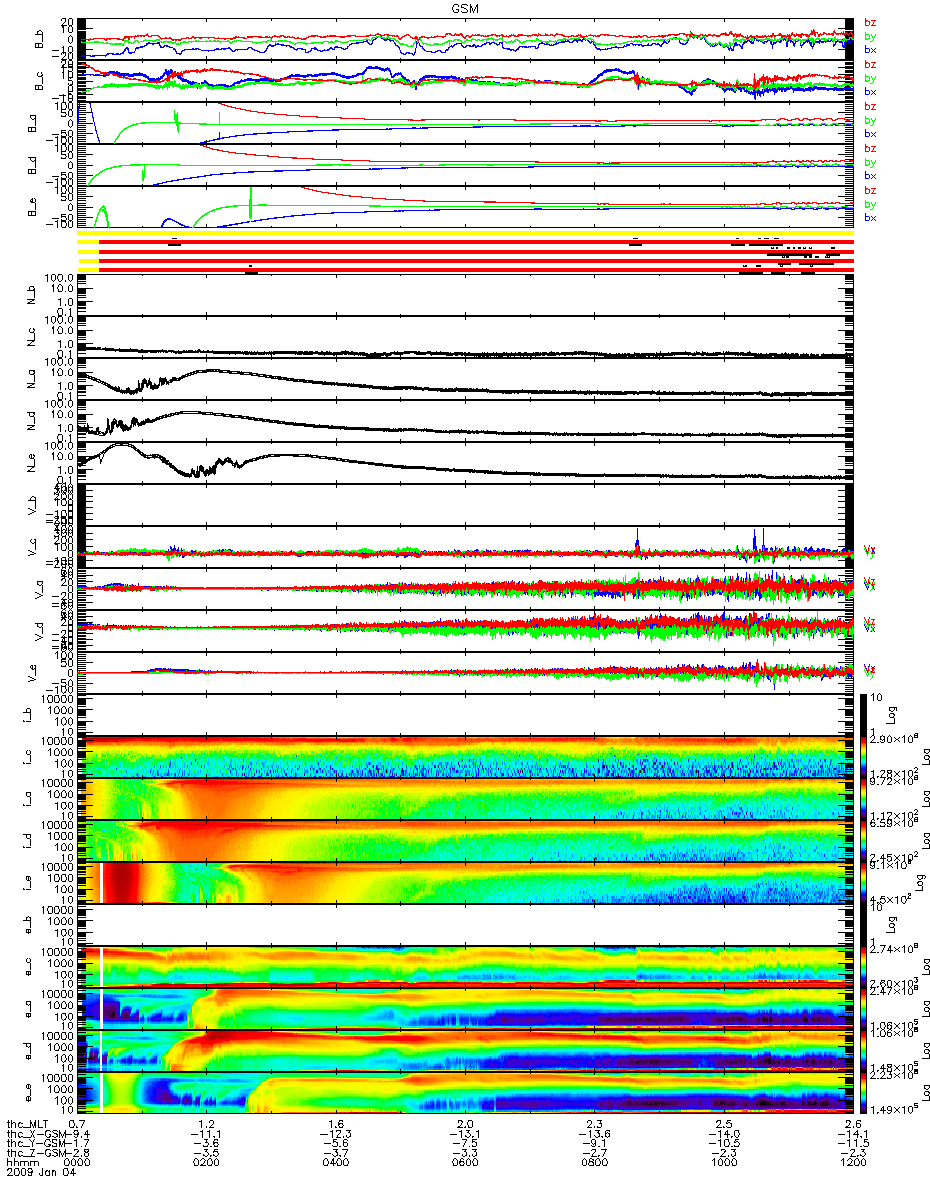Click the thc_MLT row label
The image size is (930, 1200).
pos(29,1125)
